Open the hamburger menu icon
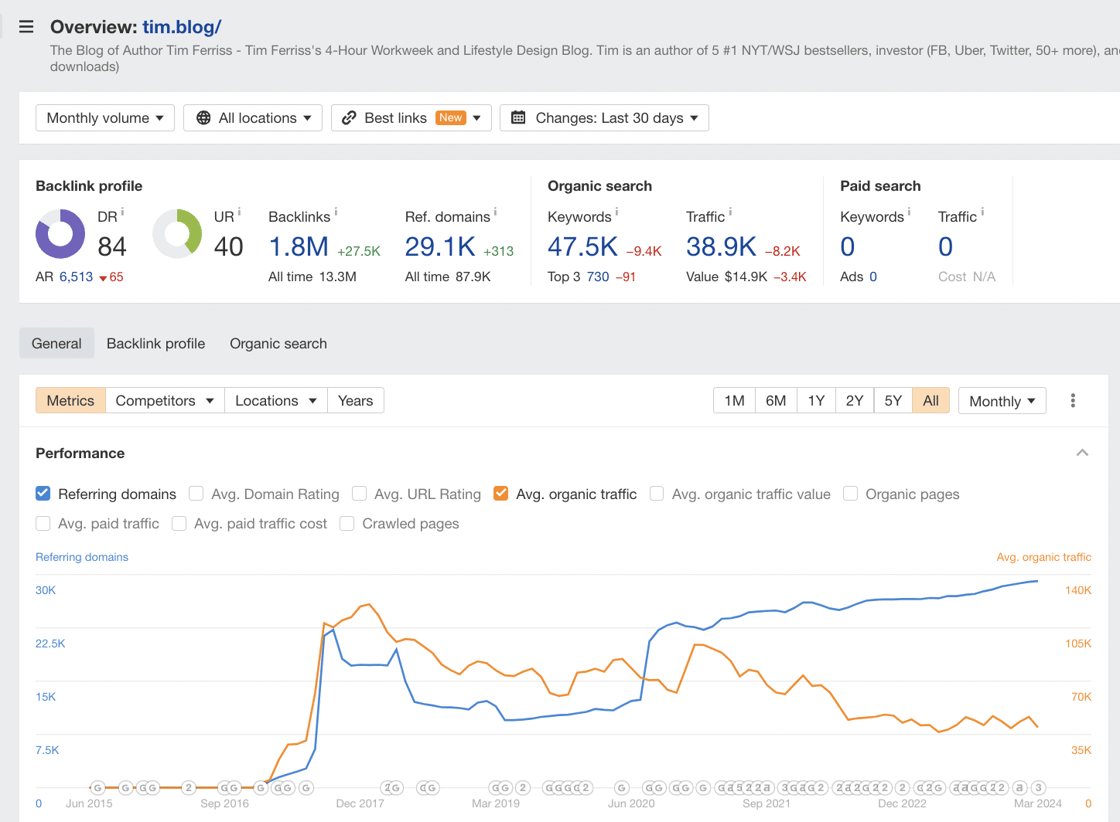The width and height of the screenshot is (1120, 822). coord(26,27)
